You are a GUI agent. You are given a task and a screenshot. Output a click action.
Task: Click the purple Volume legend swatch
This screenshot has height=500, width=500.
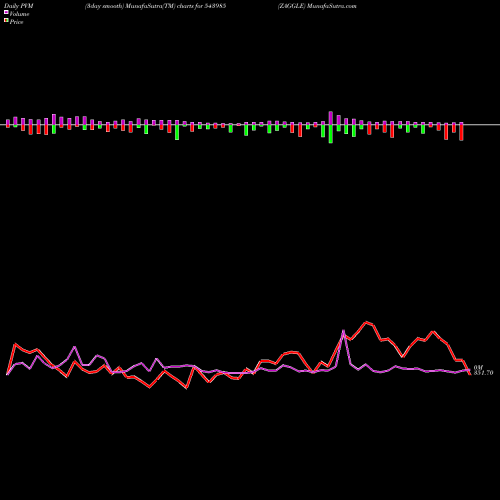6,12
